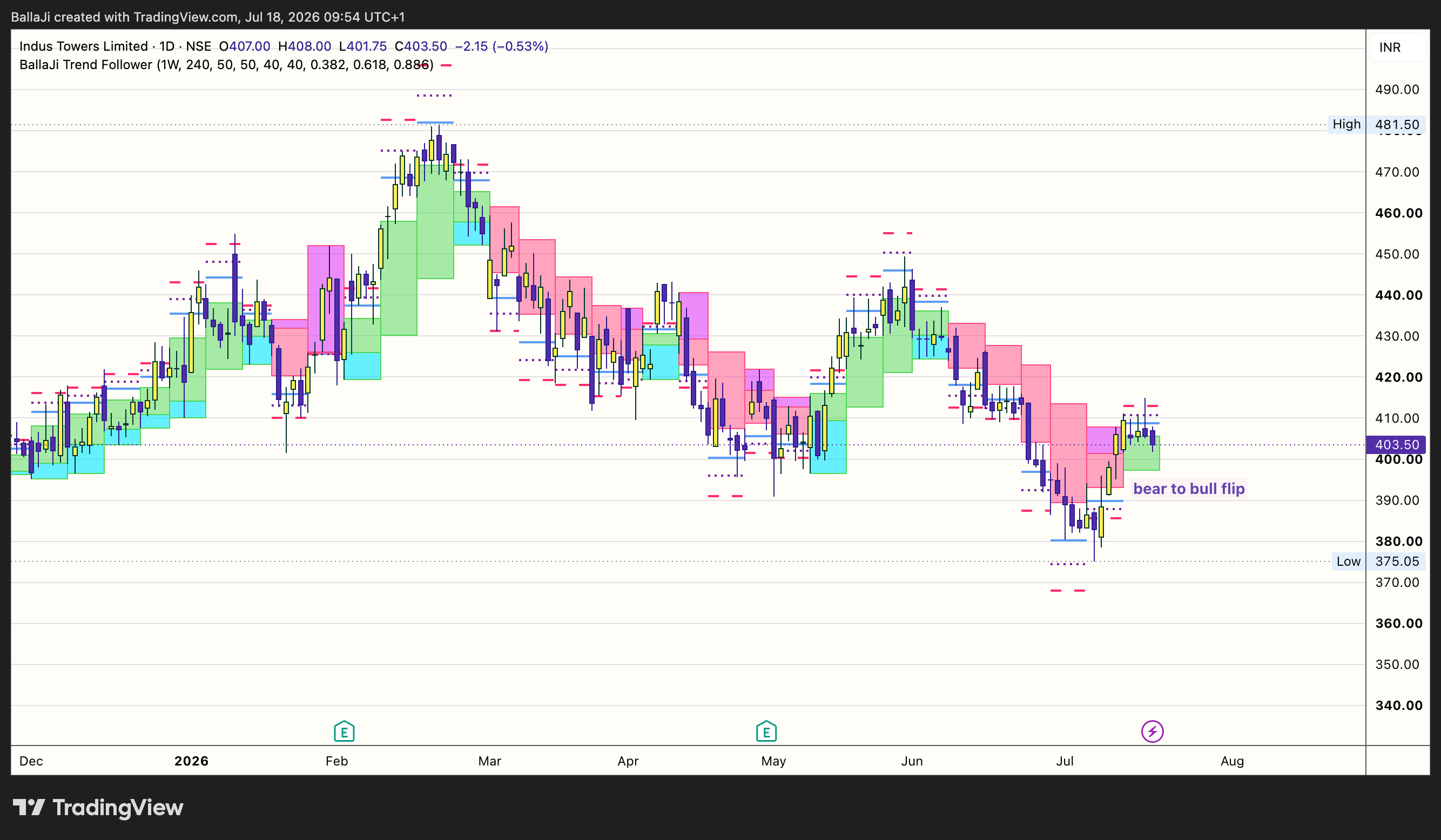Click the 350.00 price axis label
Viewport: 1441px width, 840px height.
[1397, 665]
